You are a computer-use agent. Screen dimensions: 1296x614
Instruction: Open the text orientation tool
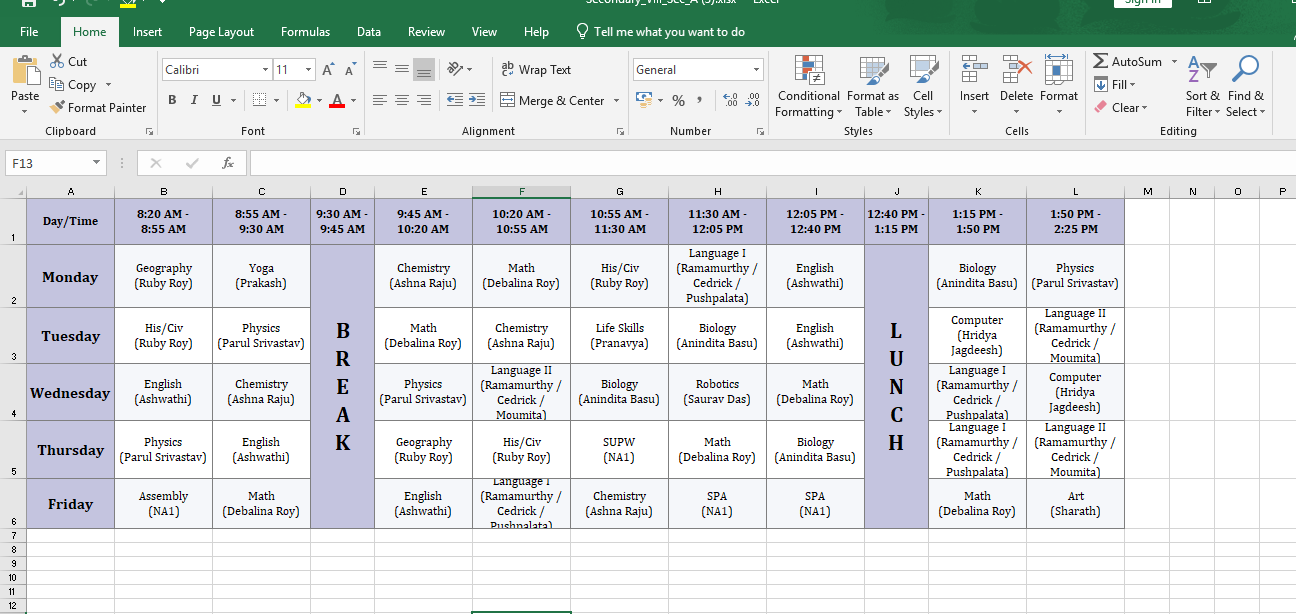455,69
